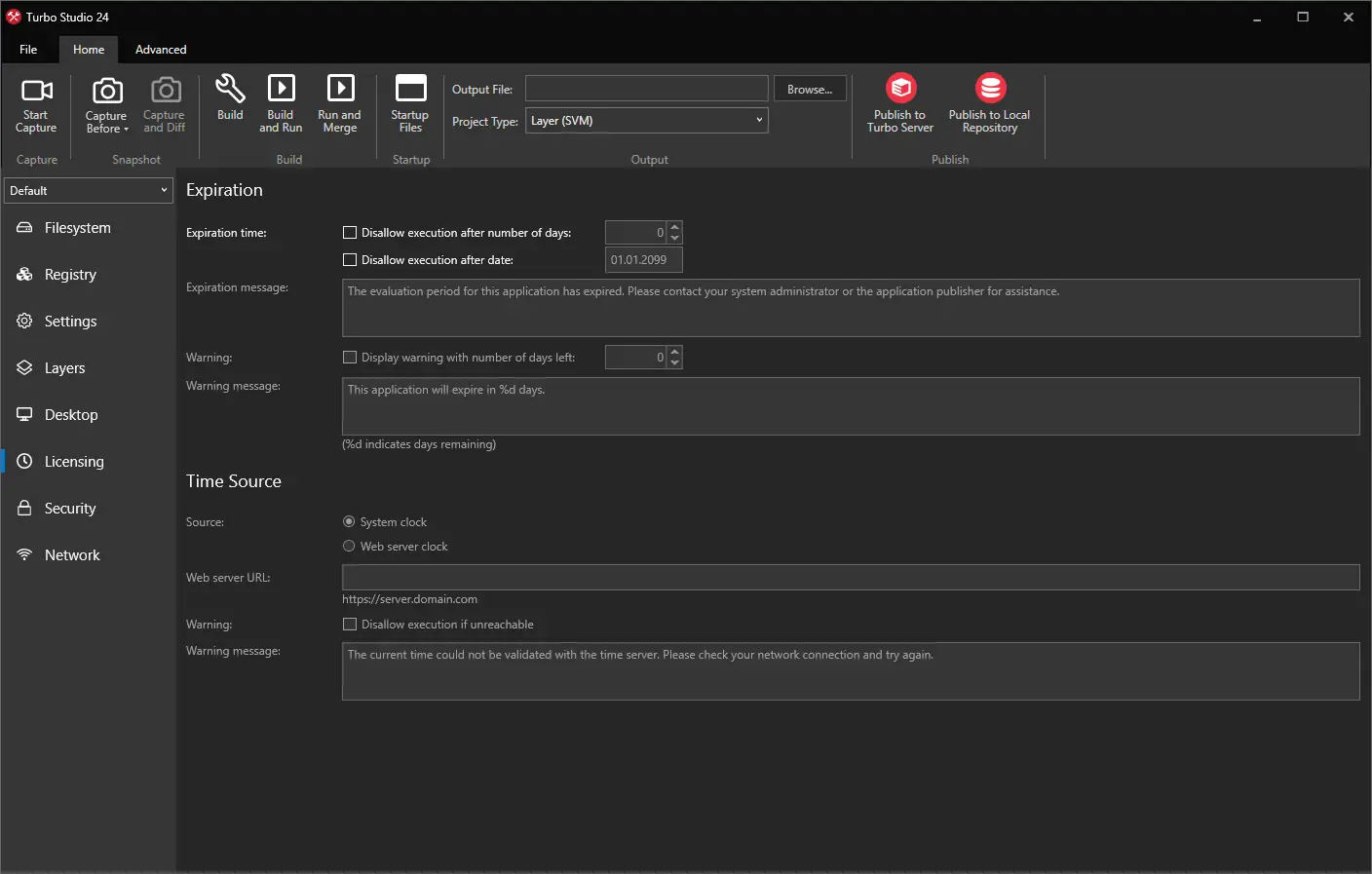Select the Web server clock source

tap(349, 547)
